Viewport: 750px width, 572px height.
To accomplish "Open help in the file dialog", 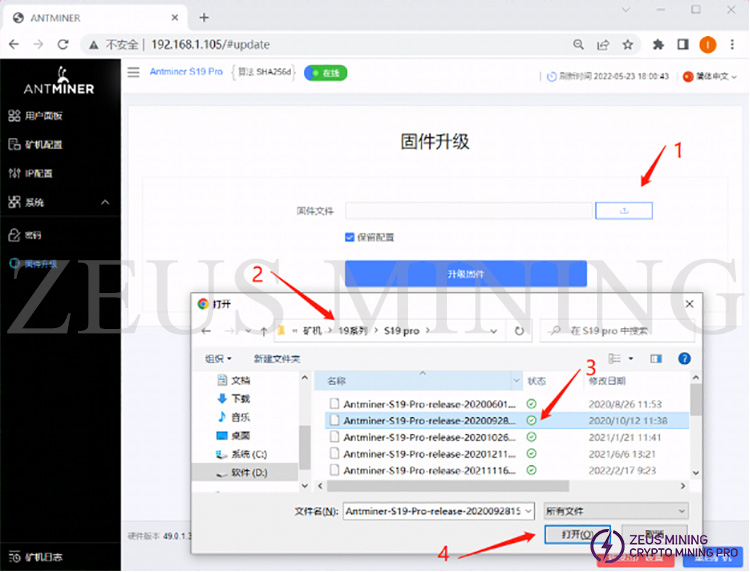I will [x=684, y=358].
